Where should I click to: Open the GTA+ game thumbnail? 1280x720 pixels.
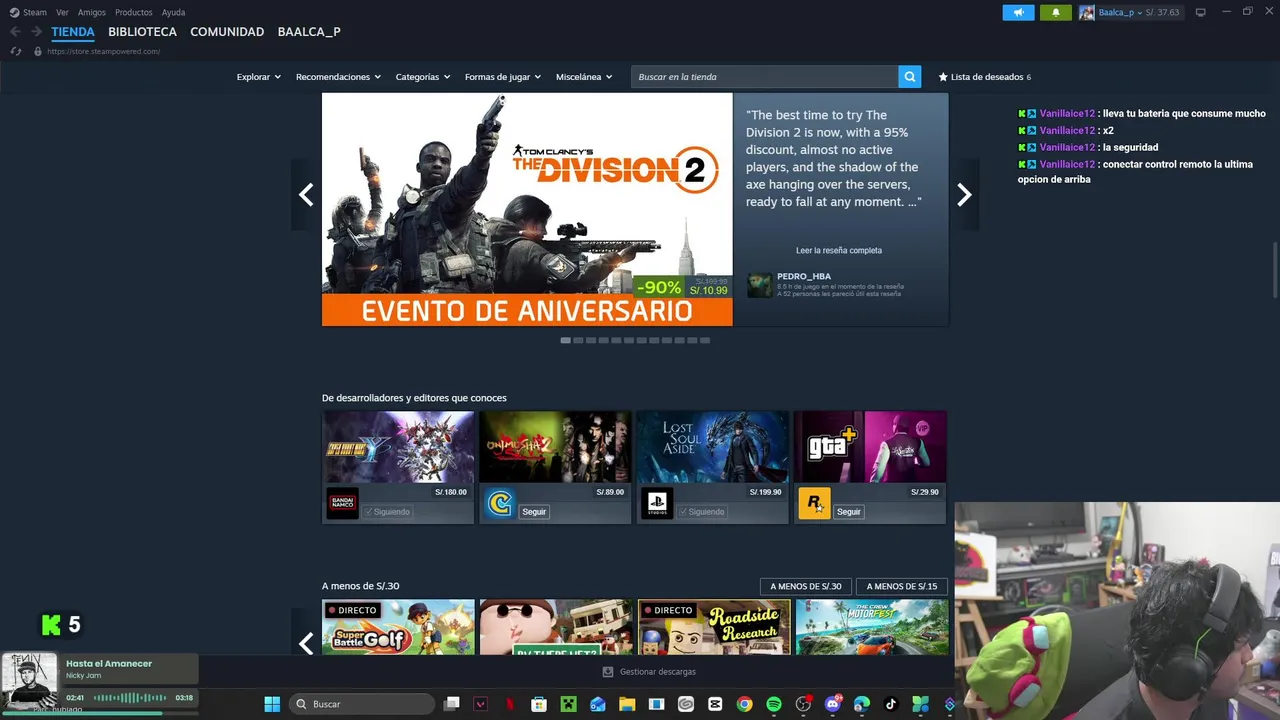[870, 447]
